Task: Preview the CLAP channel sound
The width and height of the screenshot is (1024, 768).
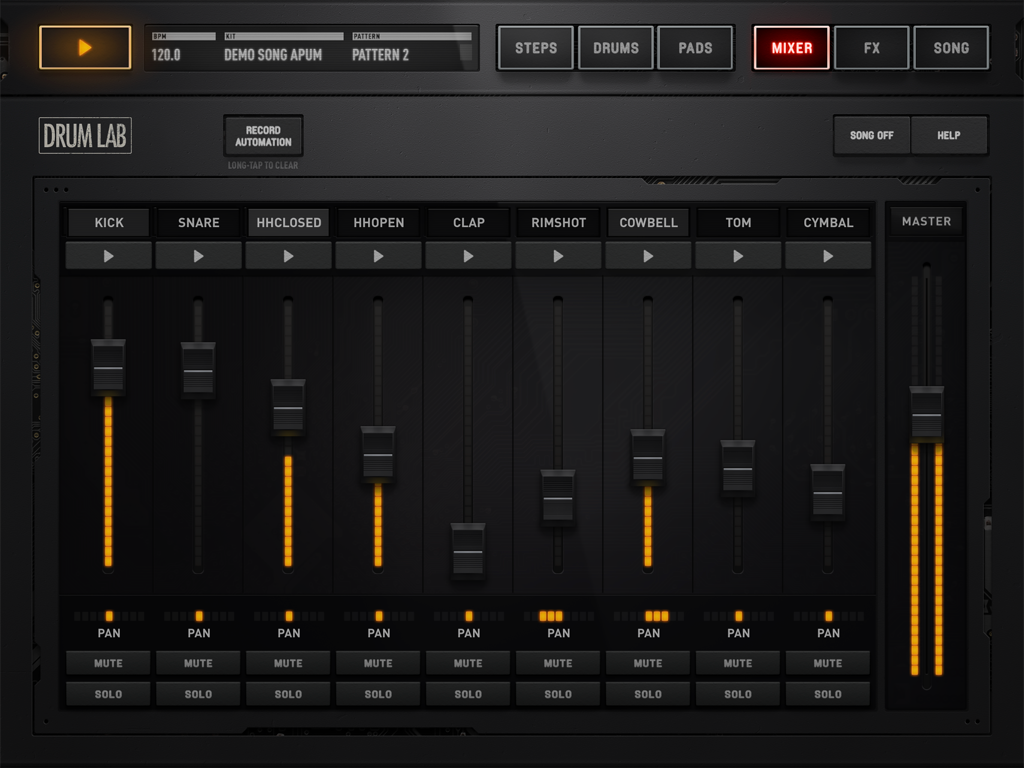Action: pyautogui.click(x=468, y=255)
